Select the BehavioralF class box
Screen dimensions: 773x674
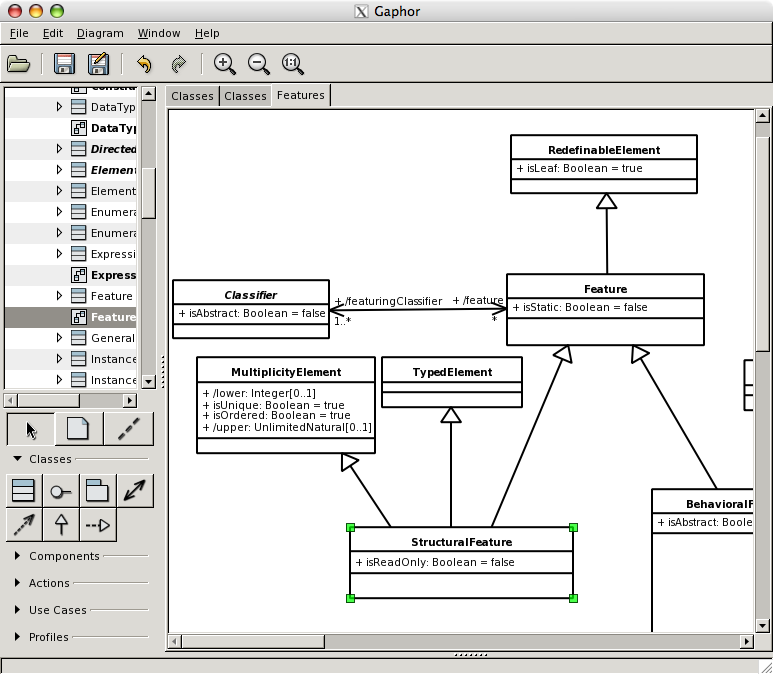[703, 560]
